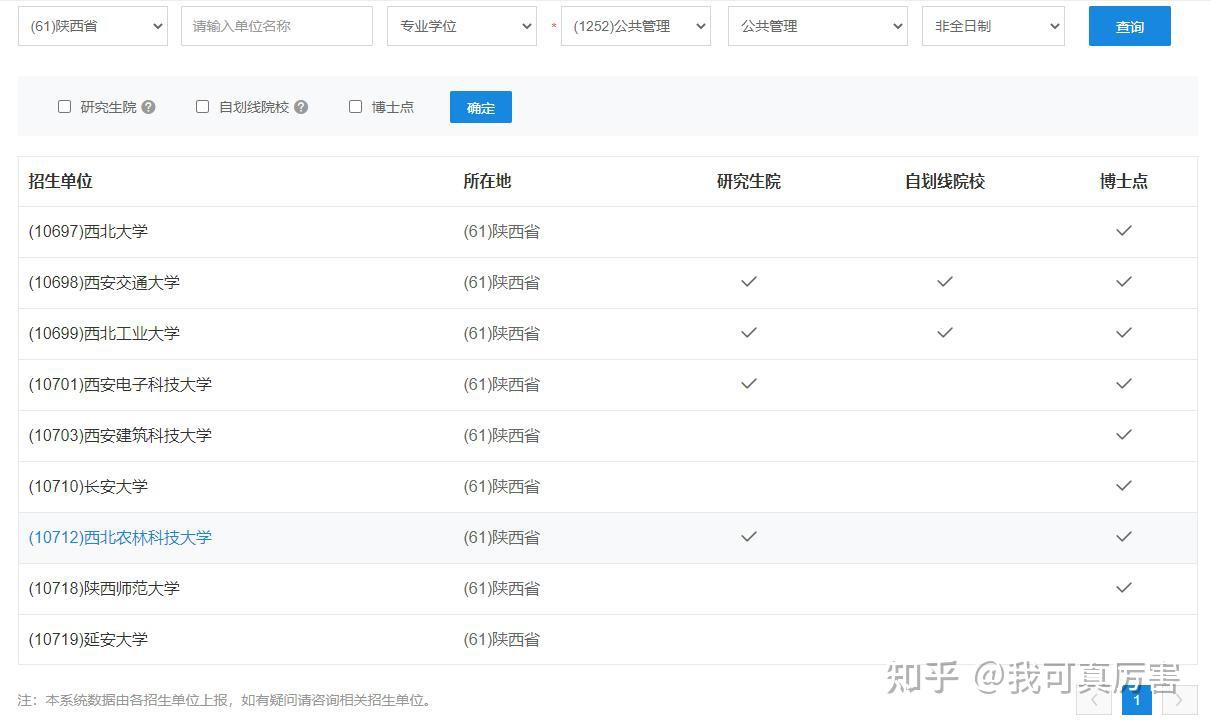Click 研究生院 checkmark in 西北工业大学 row

tap(749, 332)
